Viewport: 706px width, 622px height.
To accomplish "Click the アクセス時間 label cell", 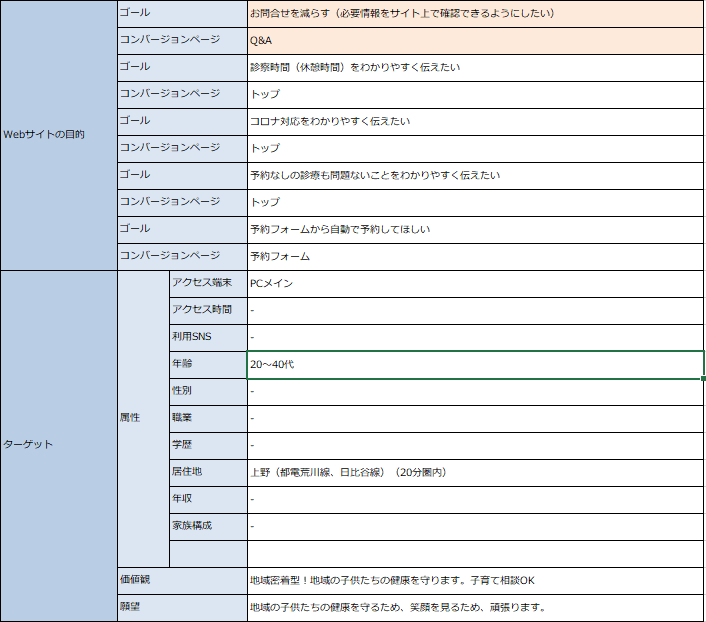I will 208,310.
